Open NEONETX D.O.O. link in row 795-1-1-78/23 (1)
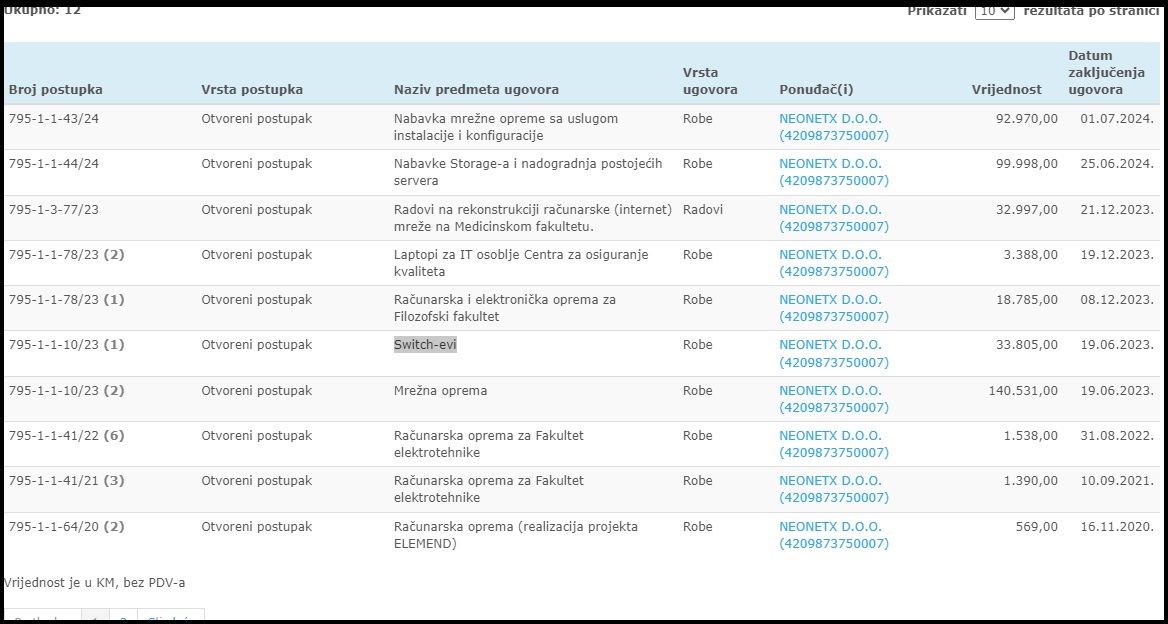 tap(834, 308)
